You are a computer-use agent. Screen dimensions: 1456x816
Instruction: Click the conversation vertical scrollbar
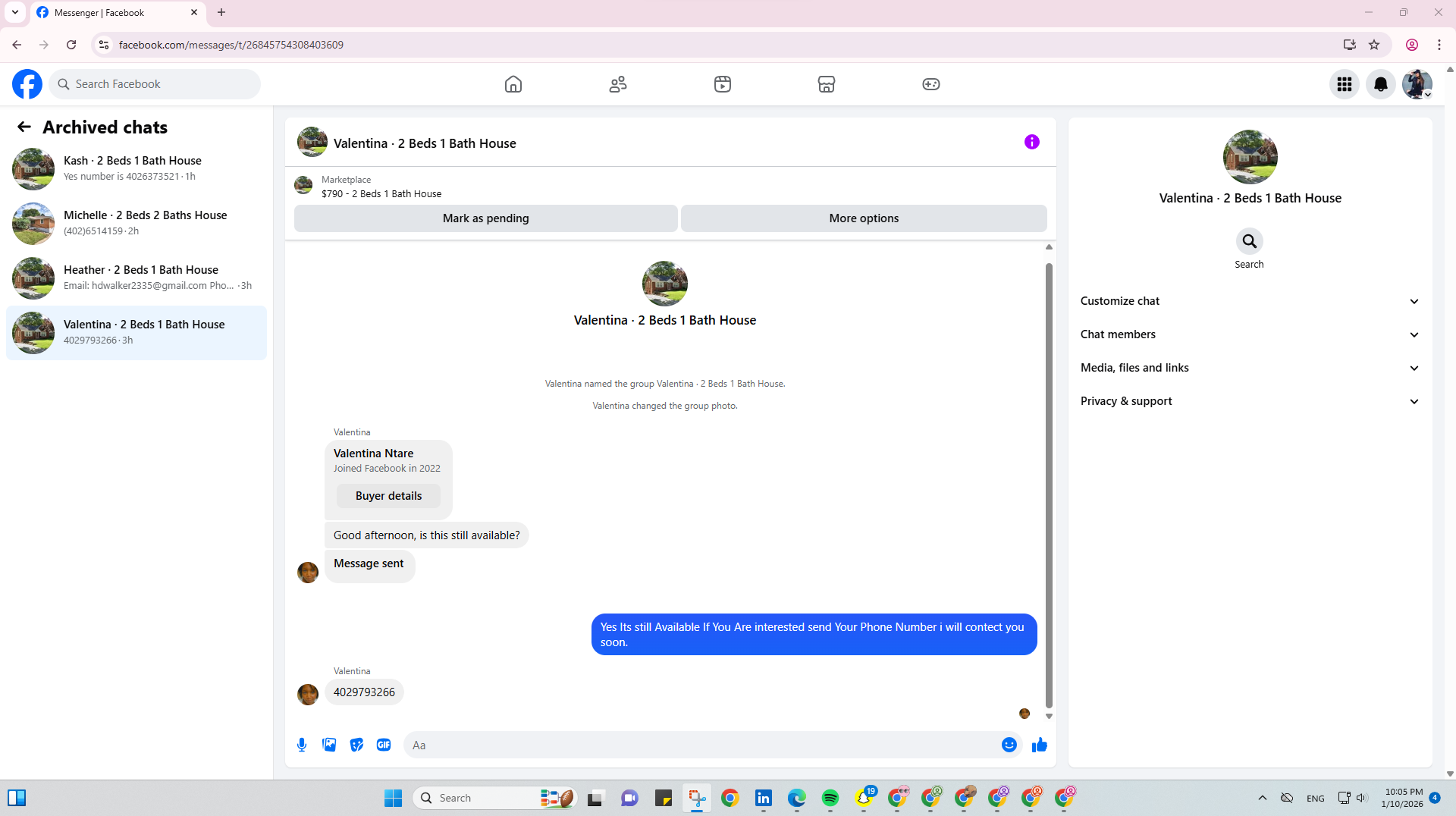[1049, 485]
